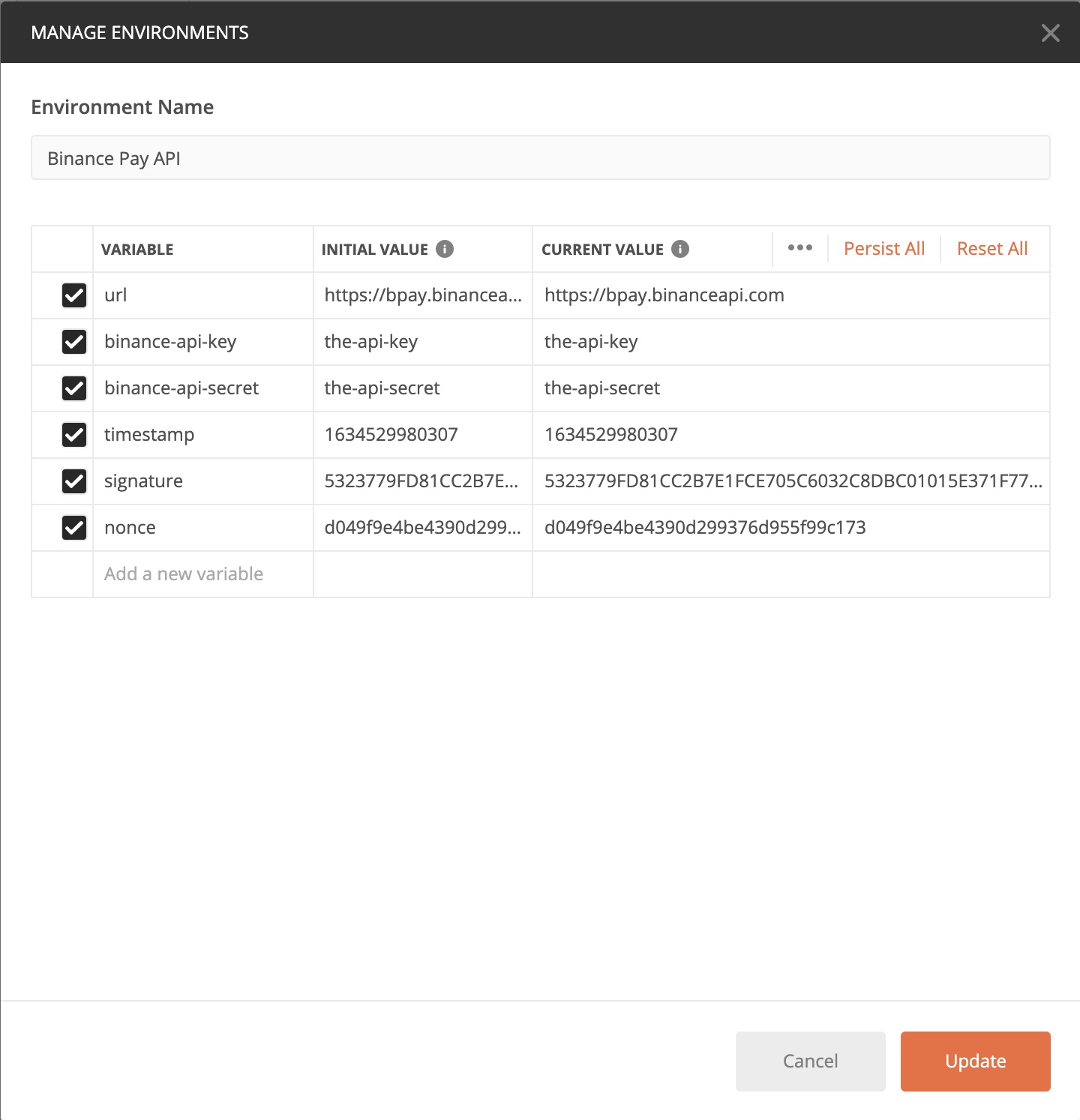Click the Current Value info icon
This screenshot has width=1080, height=1120.
[680, 249]
